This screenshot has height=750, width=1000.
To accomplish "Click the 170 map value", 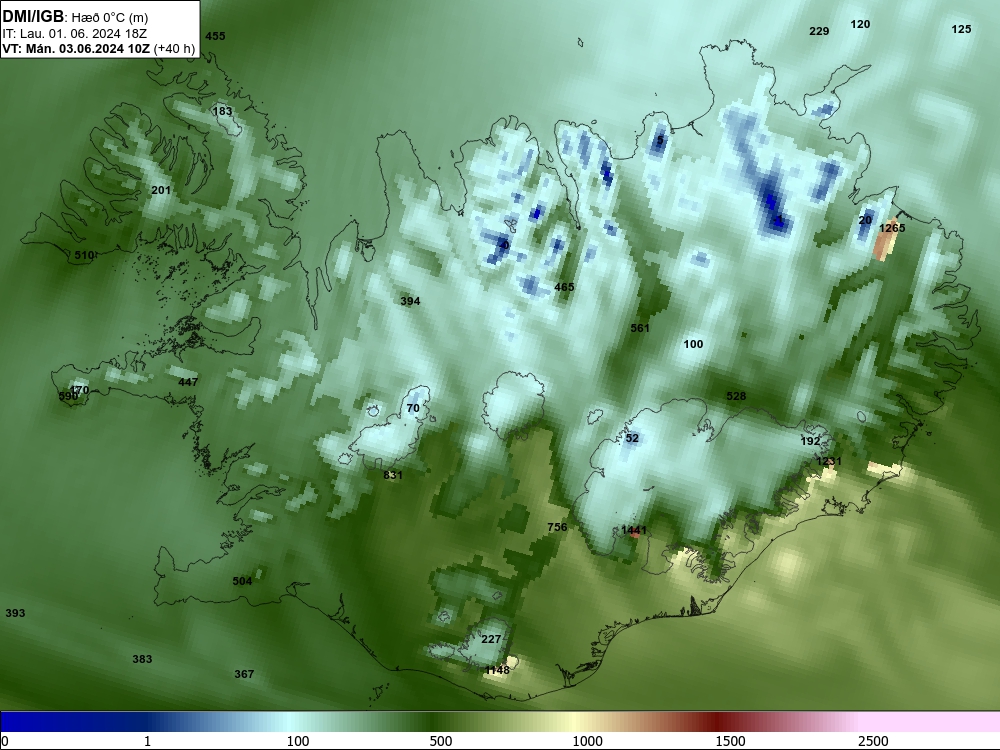I will click(x=80, y=390).
